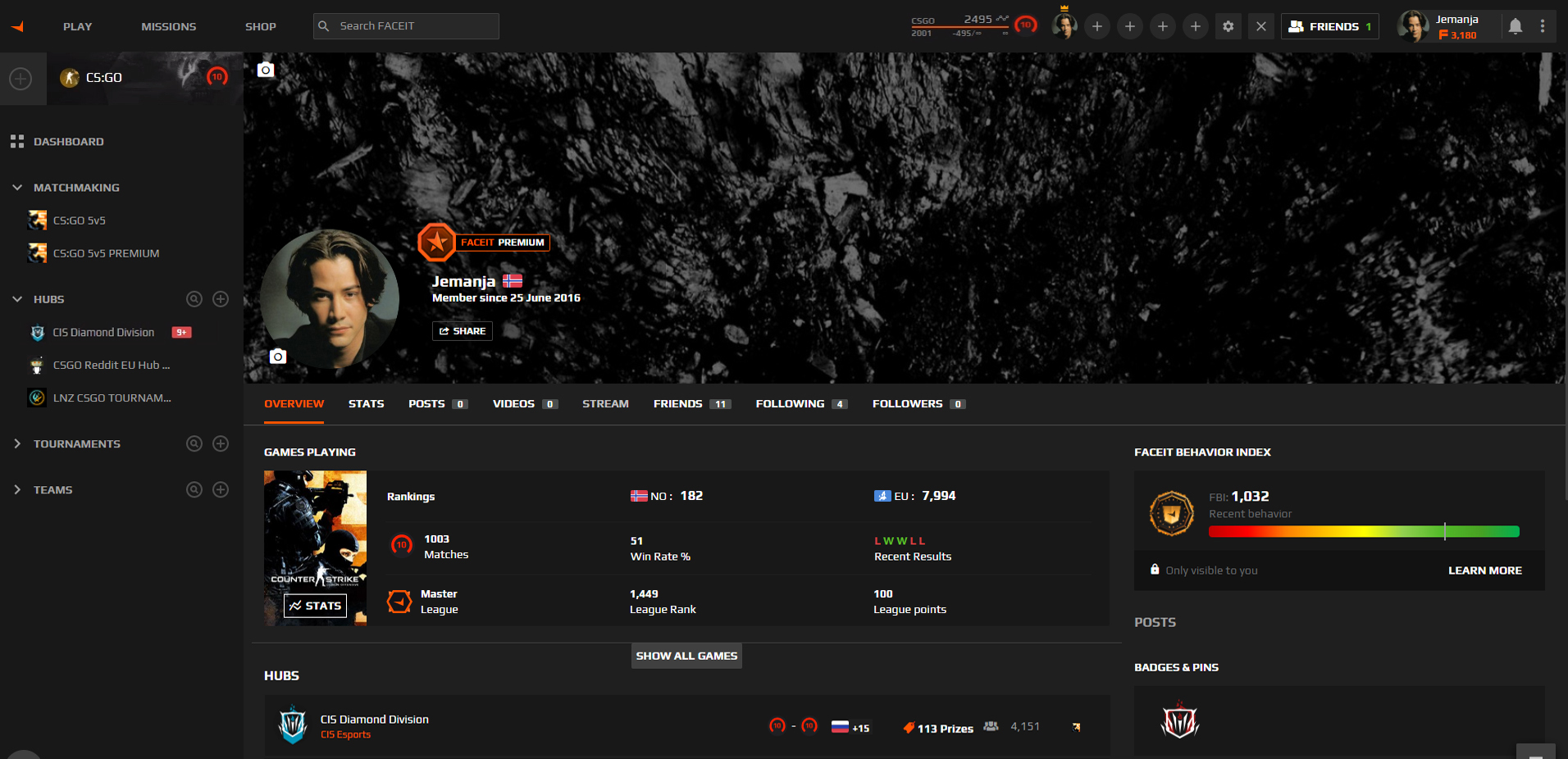Click the CIS Diamond Division hub logo
Screen dimensions: 1568x759
click(x=293, y=725)
